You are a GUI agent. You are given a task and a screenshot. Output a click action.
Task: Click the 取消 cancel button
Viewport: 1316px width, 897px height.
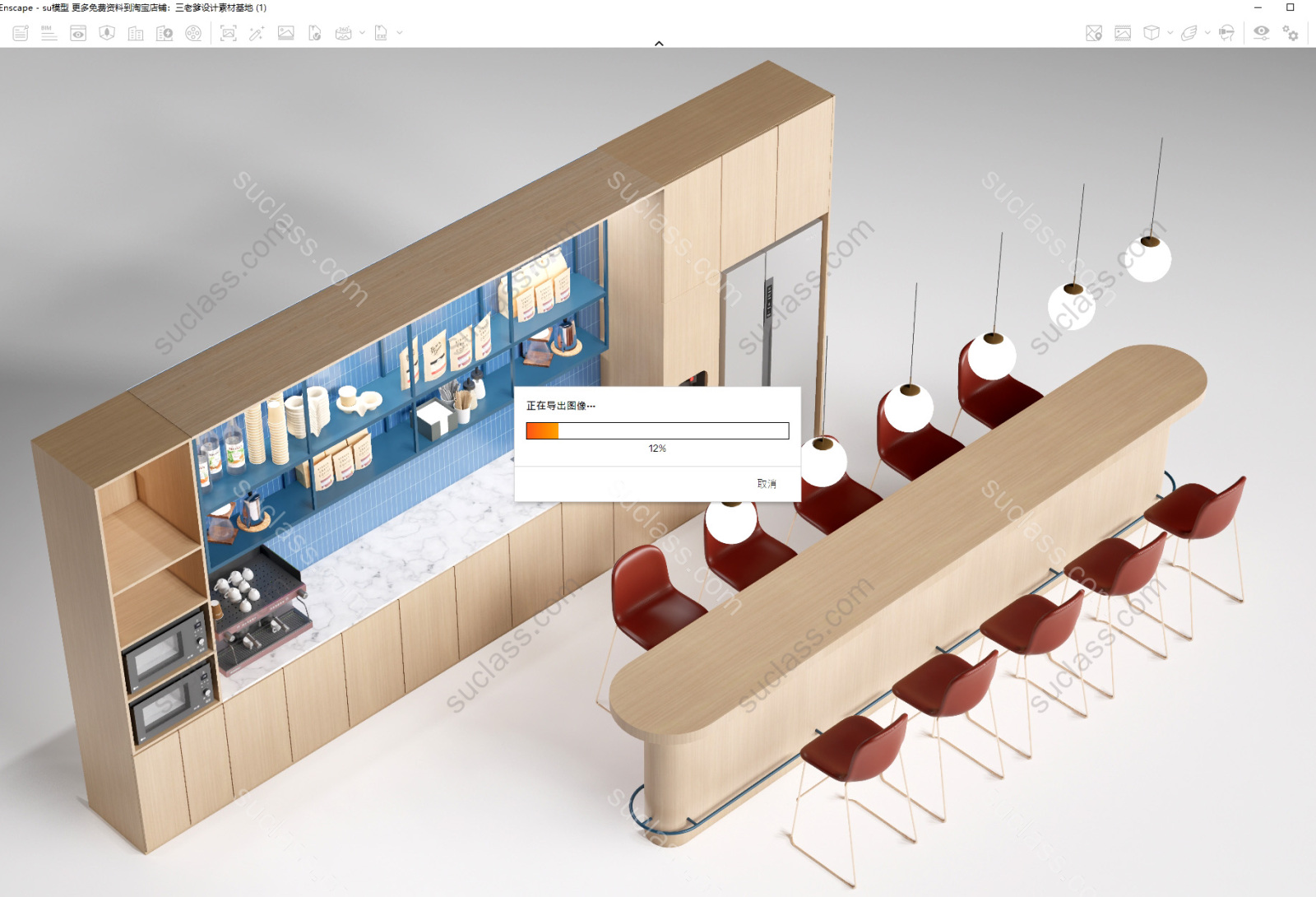(x=766, y=484)
